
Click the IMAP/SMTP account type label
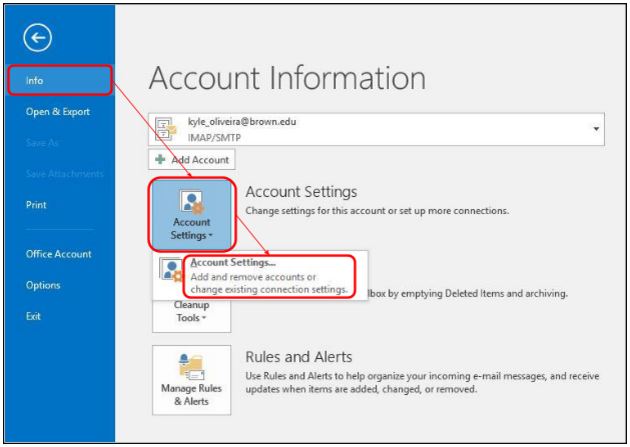214,138
